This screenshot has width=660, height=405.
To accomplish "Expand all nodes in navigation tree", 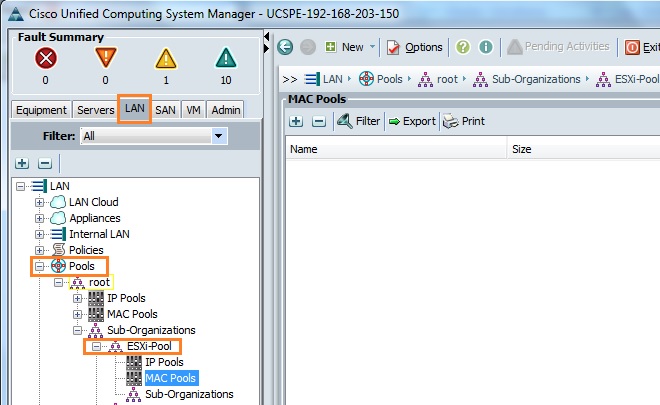I will [x=22, y=163].
